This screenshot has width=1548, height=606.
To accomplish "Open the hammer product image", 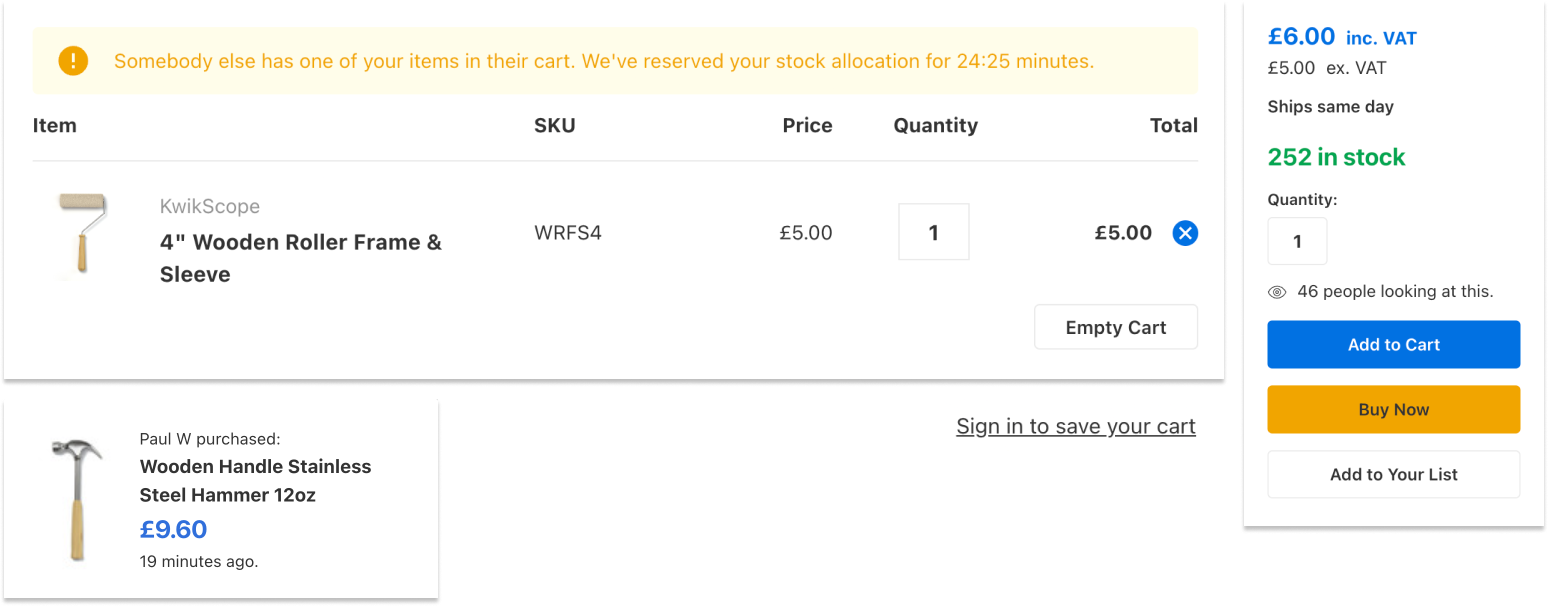I will point(77,499).
